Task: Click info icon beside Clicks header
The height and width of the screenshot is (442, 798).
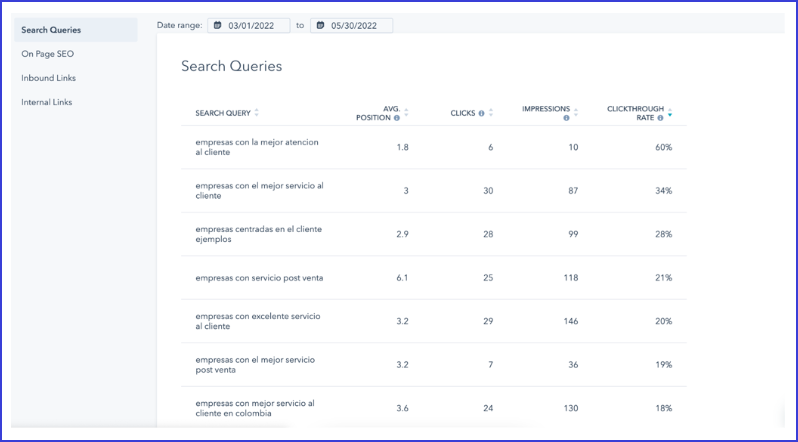Action: pos(481,114)
